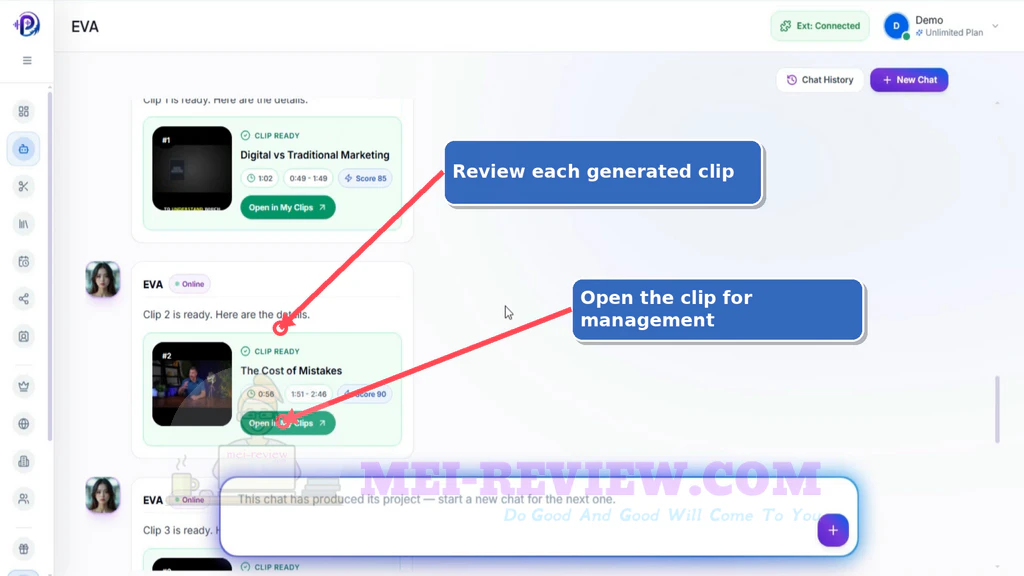Click the purple plus button in the chat box
This screenshot has width=1024, height=576.
[833, 530]
